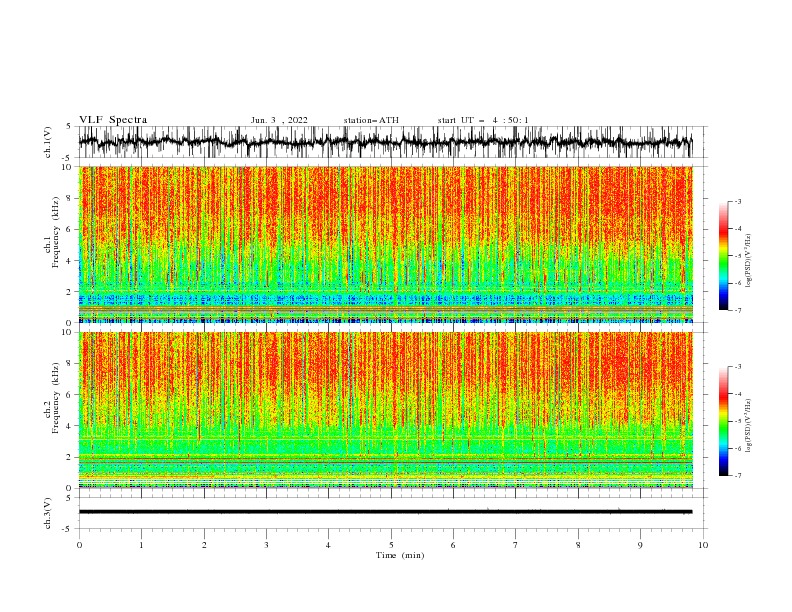
Task: Click time axis tick label "7"
Action: pyautogui.click(x=516, y=545)
